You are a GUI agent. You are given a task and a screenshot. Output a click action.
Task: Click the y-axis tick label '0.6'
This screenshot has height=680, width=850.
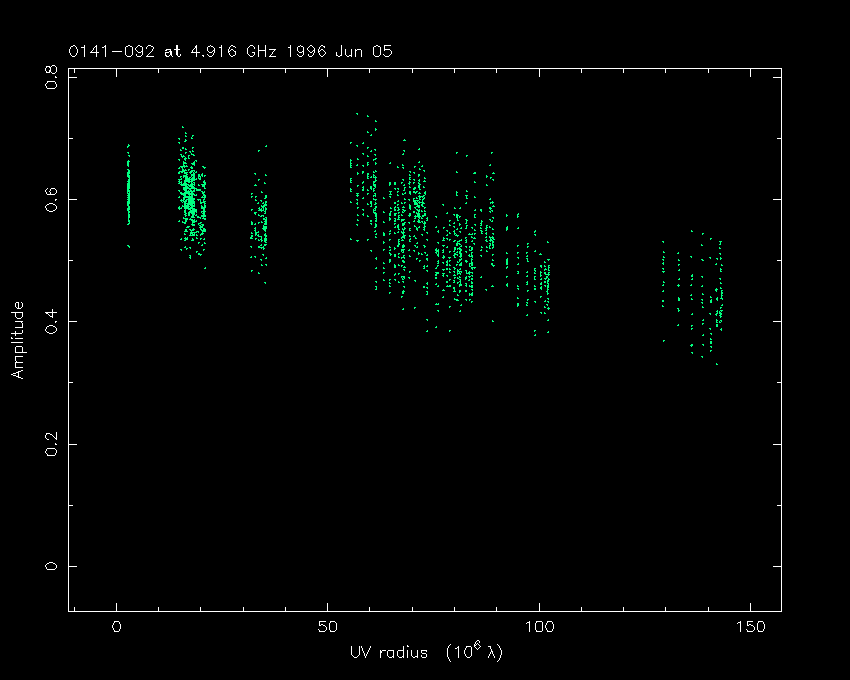tap(51, 199)
